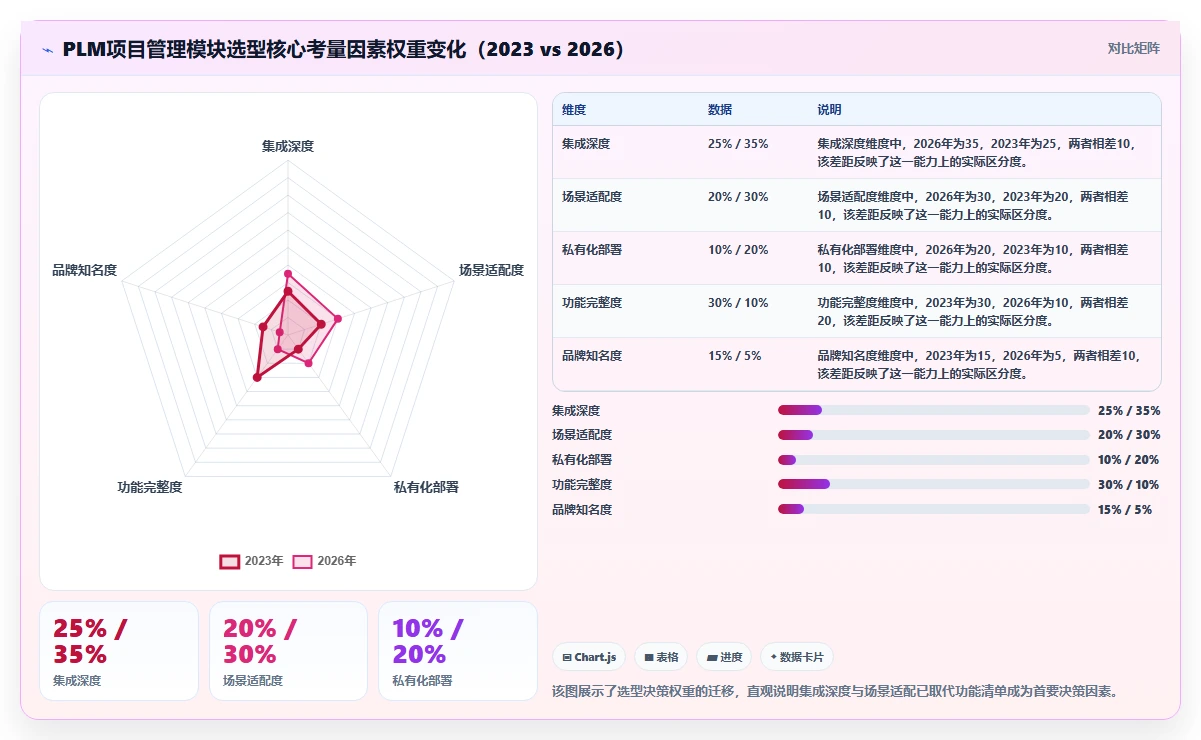Click the 2026年 data point on 场景适配度 axis
1201x740 pixels.
pos(338,319)
